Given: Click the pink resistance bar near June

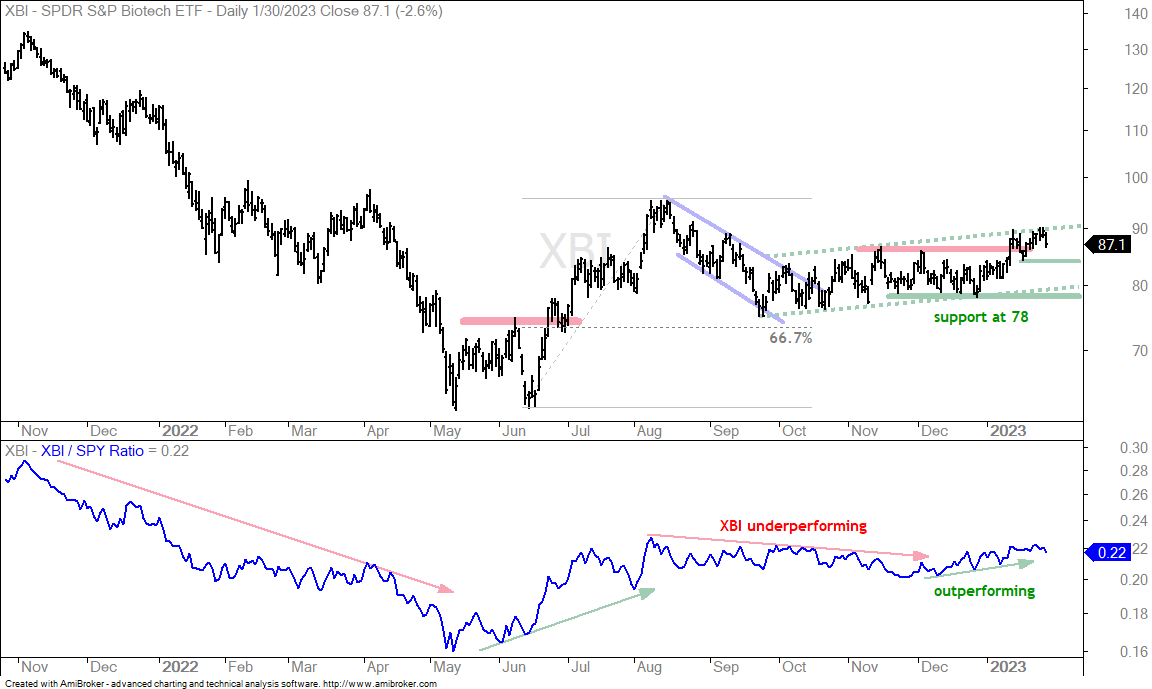Looking at the screenshot, I should 520,321.
